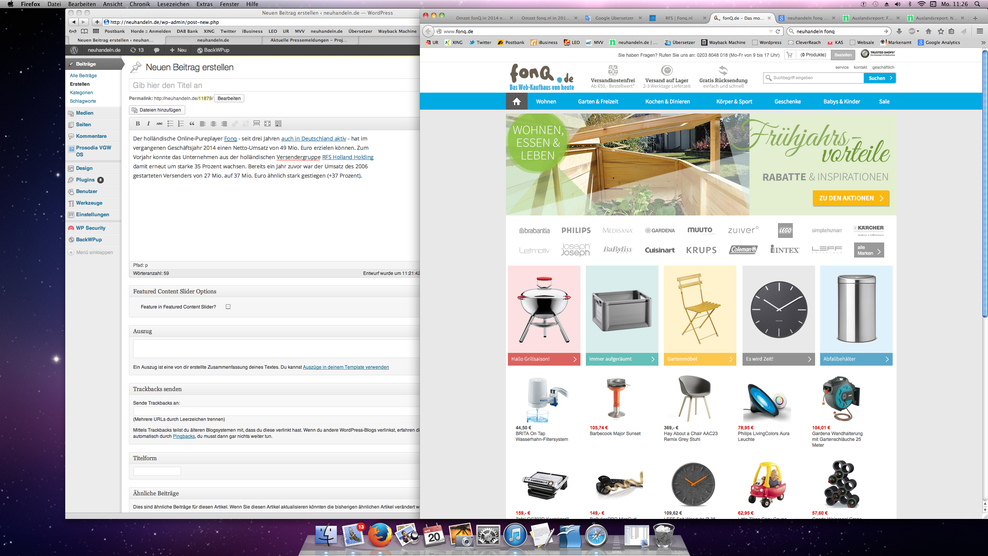Screen dimensions: 988x556
Task: Add bookmark plus button in Safari toolbar
Action: pos(97,22)
